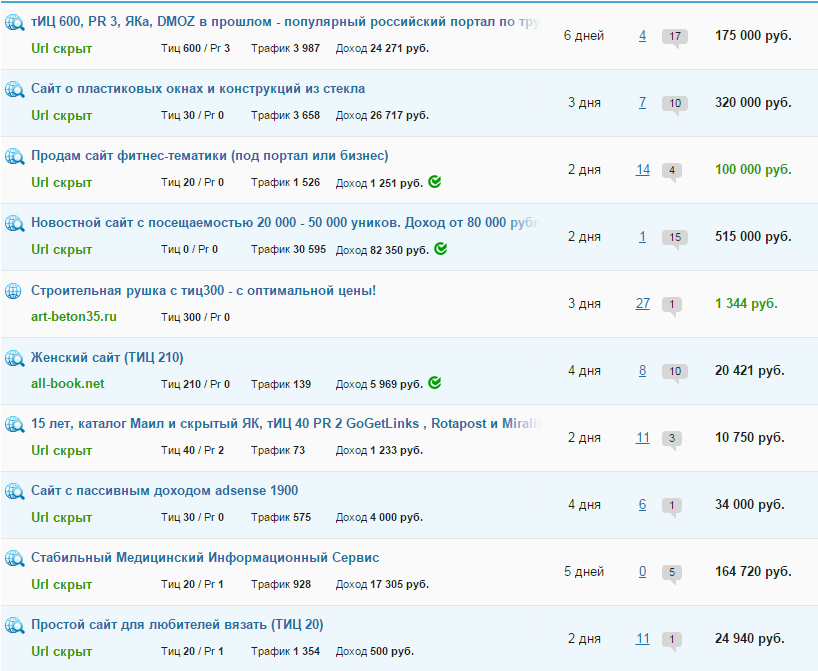Click Тиц 300 / Pr 0 text
The width and height of the screenshot is (818, 671).
(195, 317)
